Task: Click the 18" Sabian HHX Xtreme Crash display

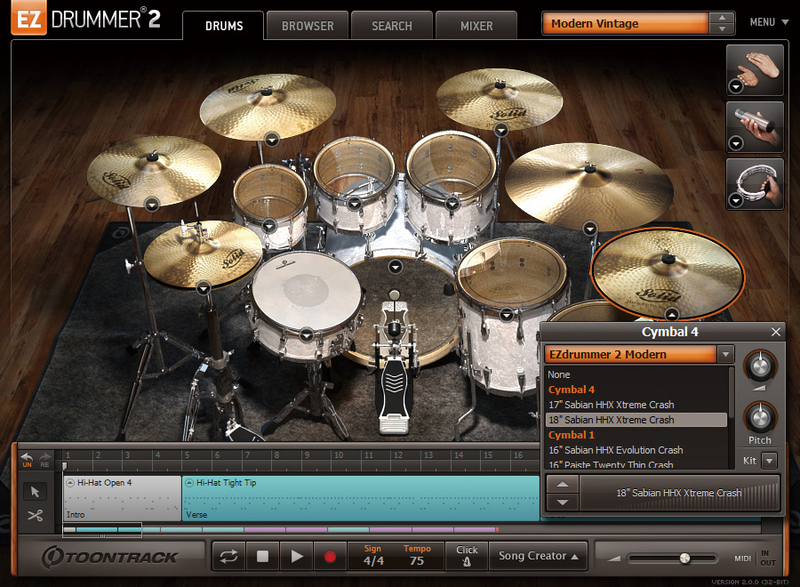Action: pos(679,493)
